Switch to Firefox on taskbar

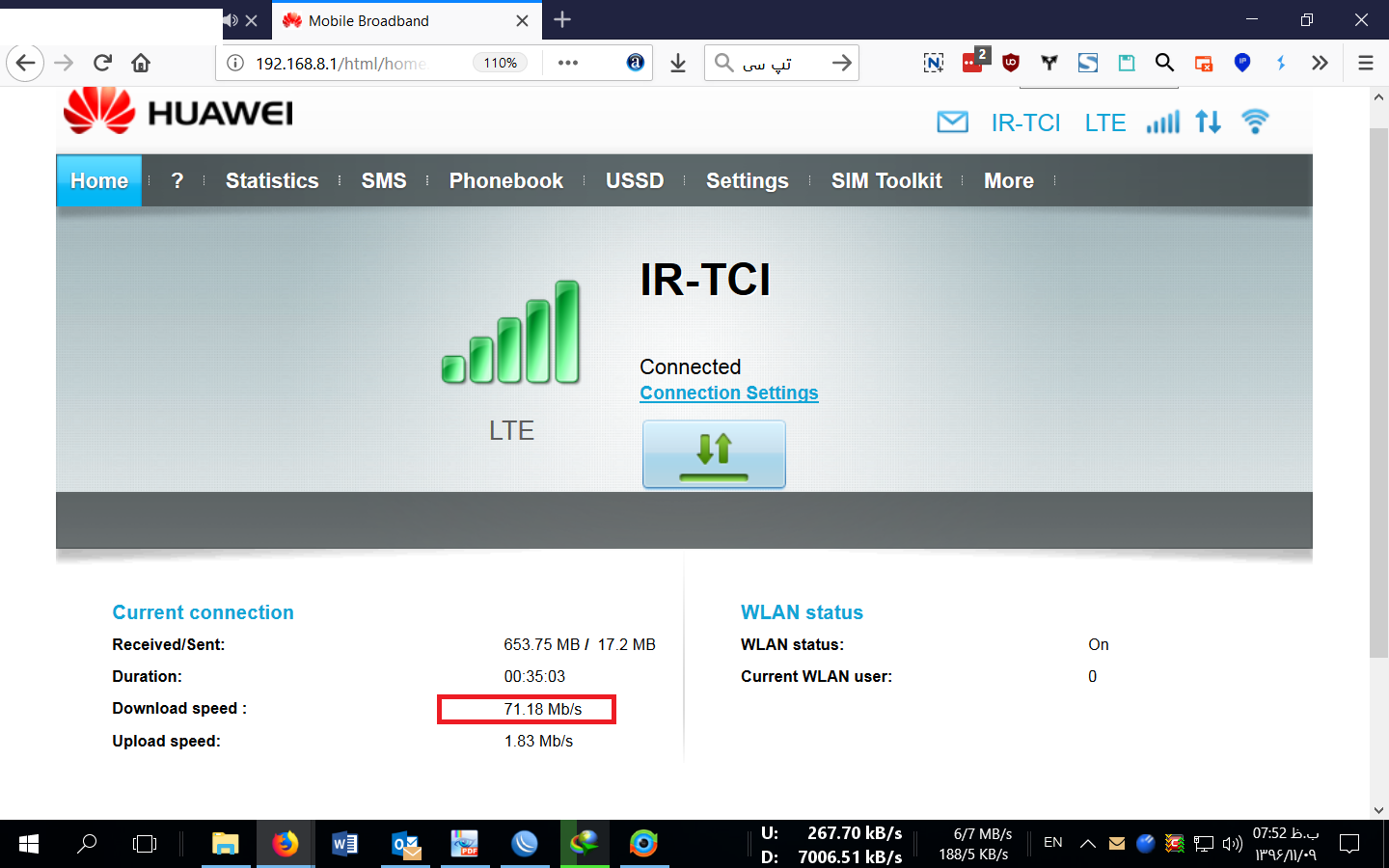pos(286,844)
